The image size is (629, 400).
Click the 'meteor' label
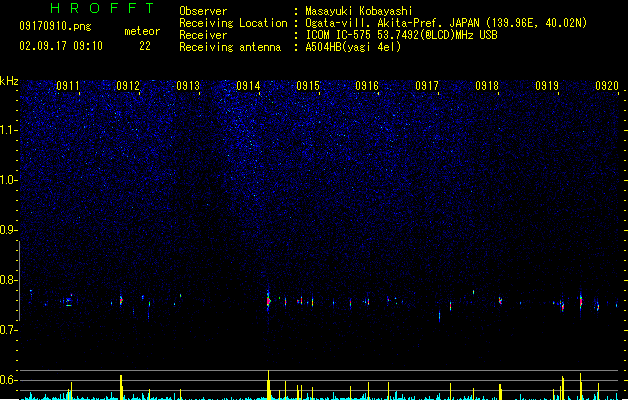(142, 31)
